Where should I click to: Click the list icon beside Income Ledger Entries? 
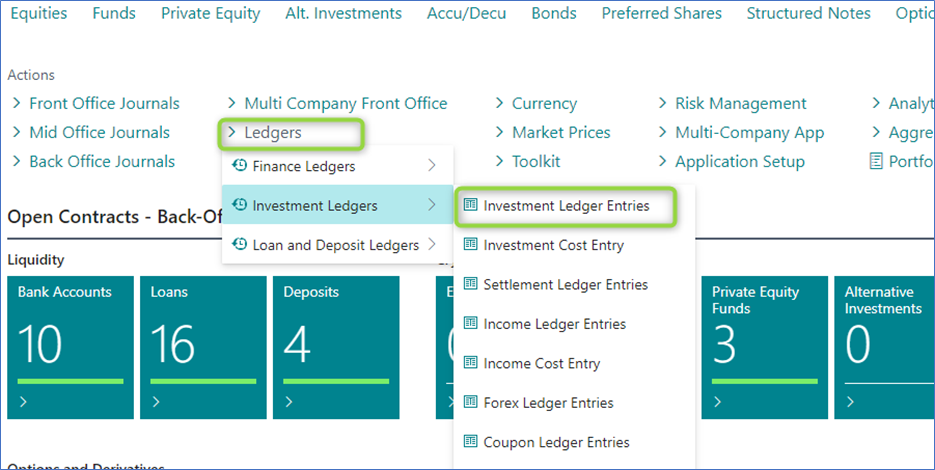[471, 324]
